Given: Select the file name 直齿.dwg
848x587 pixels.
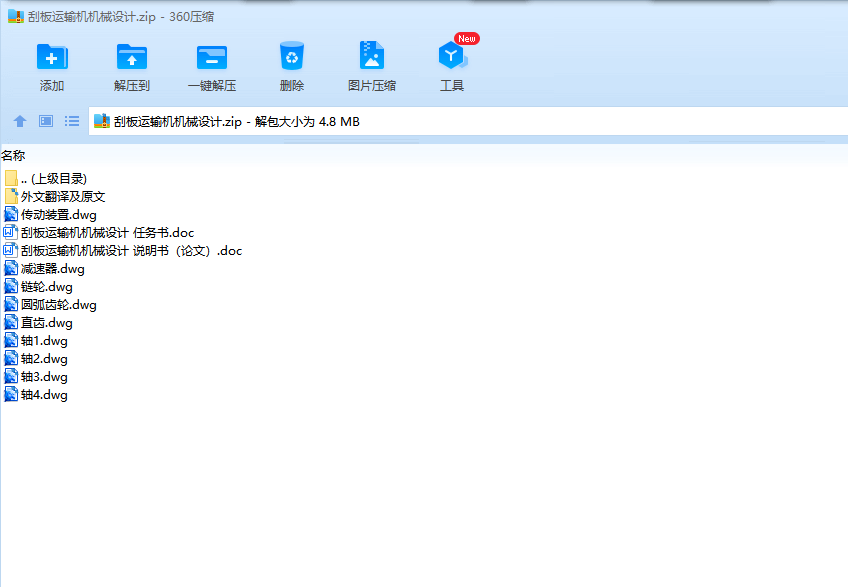Looking at the screenshot, I should [x=47, y=323].
